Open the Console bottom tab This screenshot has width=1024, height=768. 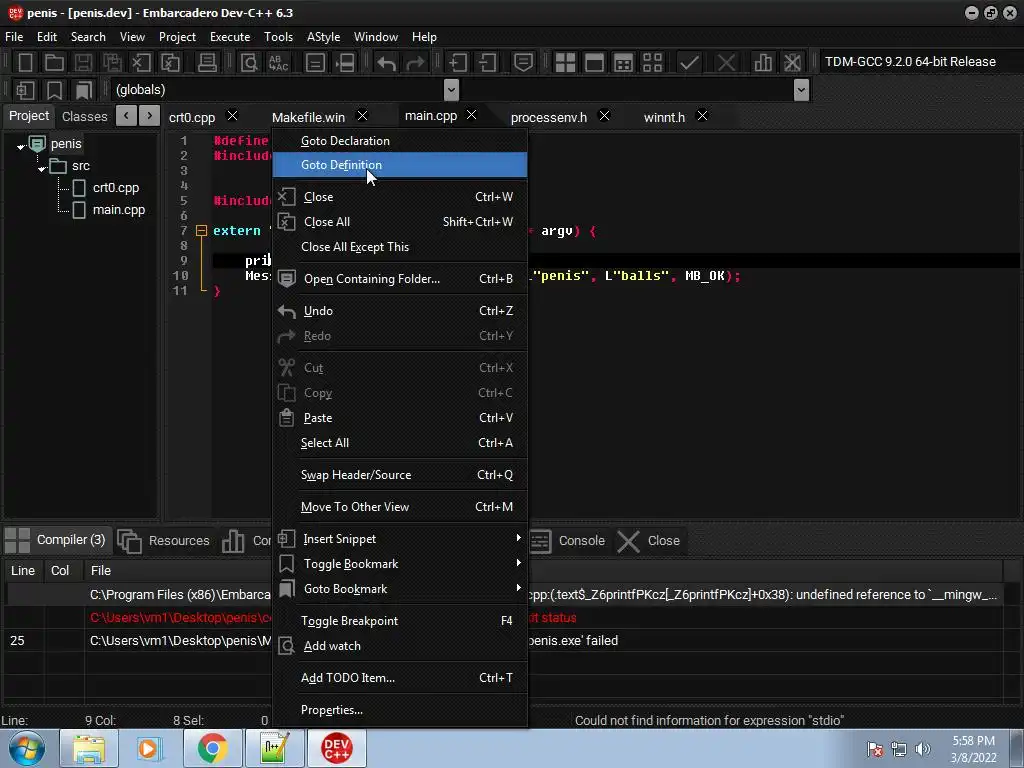(x=568, y=541)
